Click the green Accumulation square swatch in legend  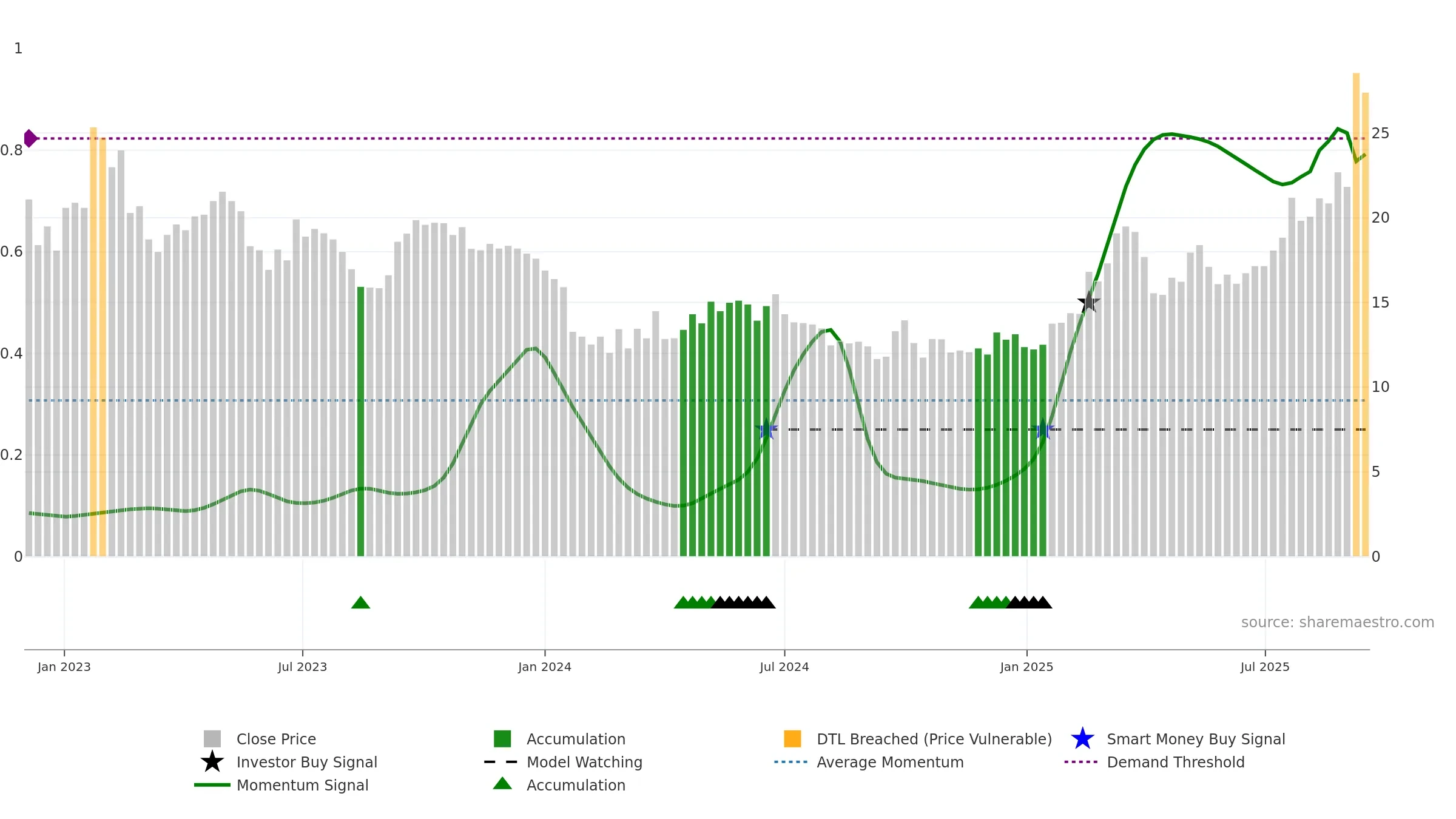[x=502, y=739]
